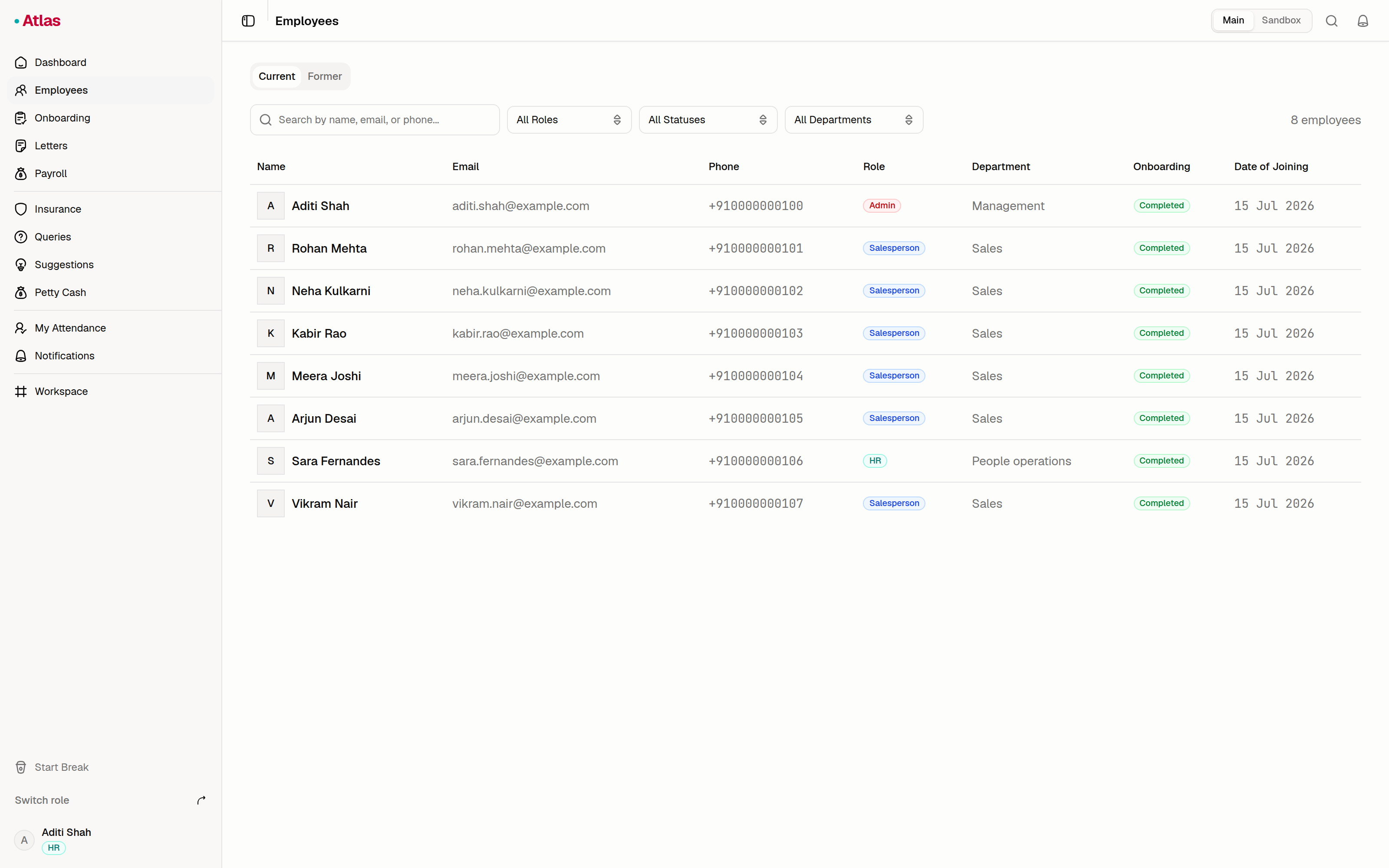
Task: Open Meera Joshi's employee record
Action: 805,376
